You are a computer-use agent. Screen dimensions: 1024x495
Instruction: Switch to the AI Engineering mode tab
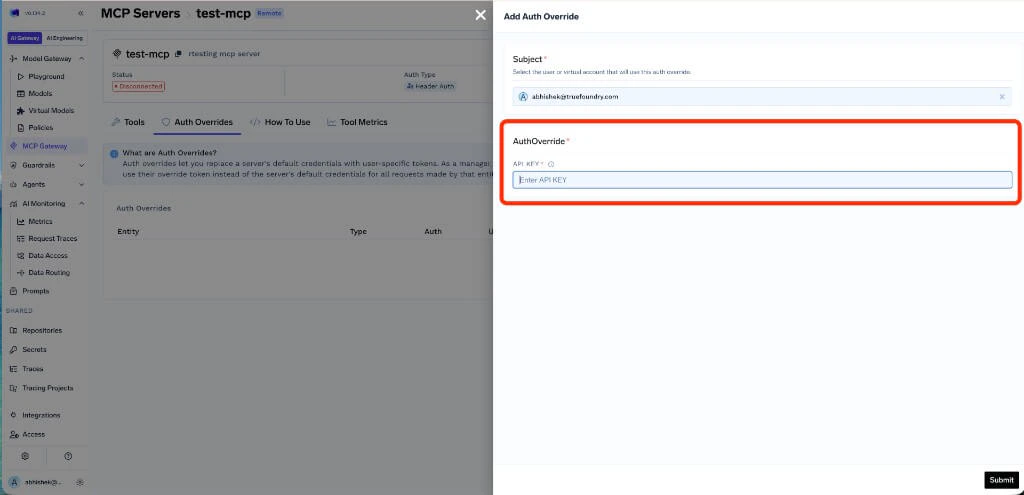(65, 38)
